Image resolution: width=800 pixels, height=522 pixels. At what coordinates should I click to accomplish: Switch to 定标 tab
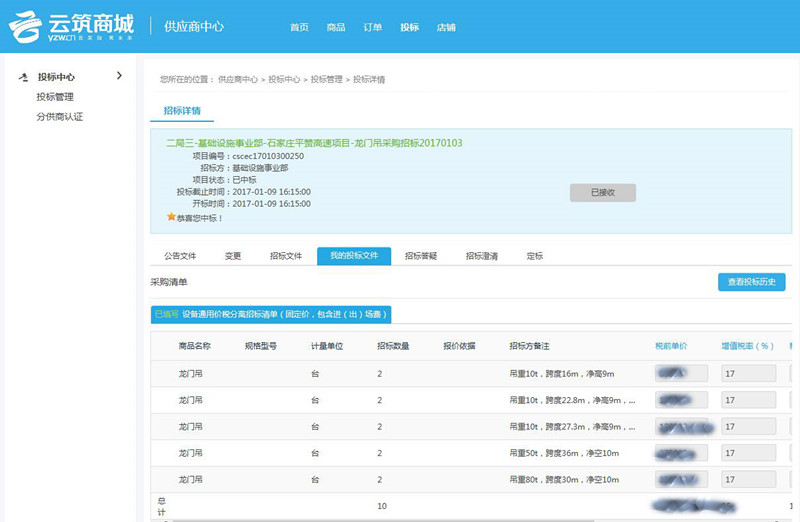point(535,256)
